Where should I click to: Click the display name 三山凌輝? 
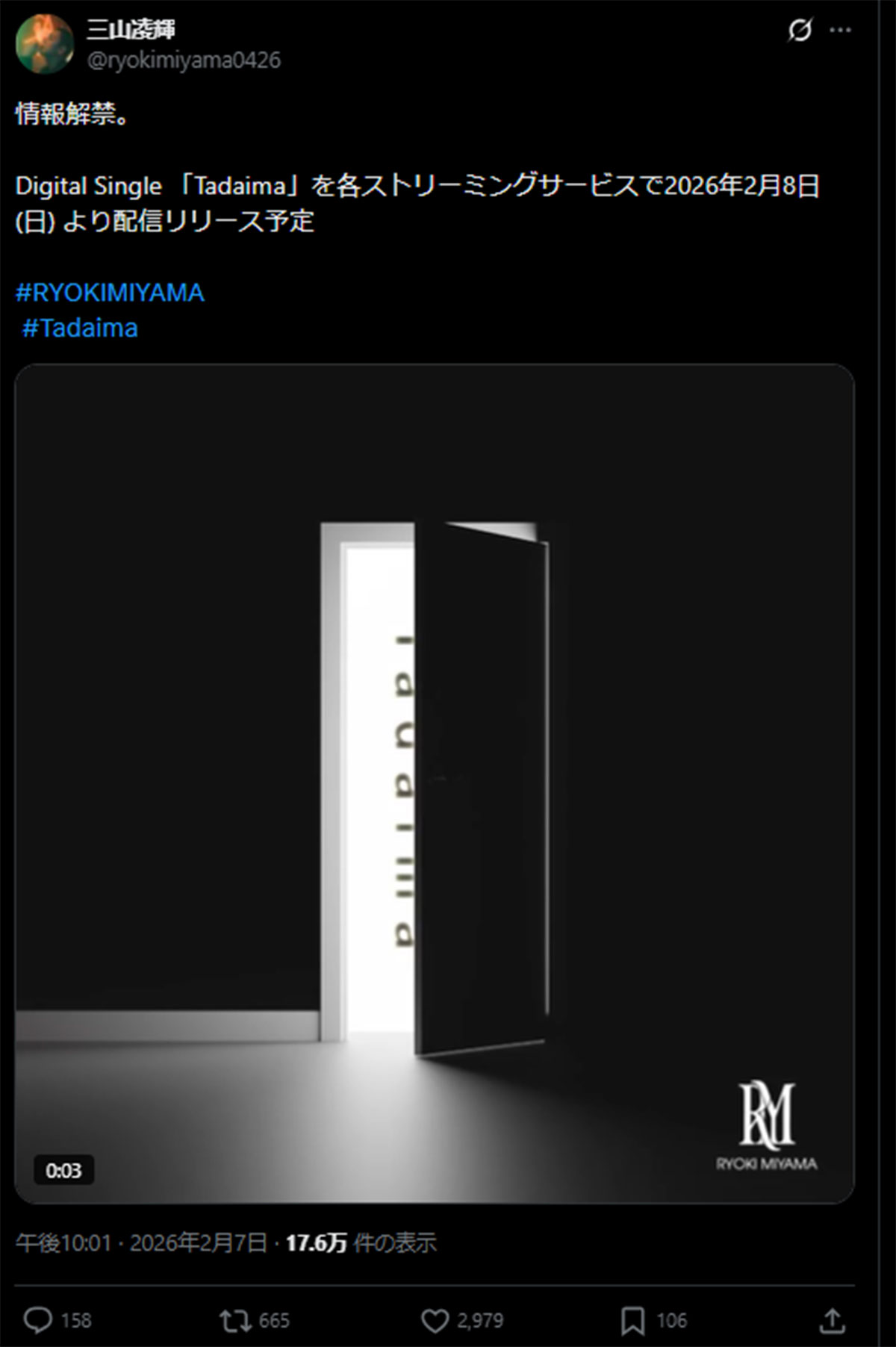click(131, 30)
